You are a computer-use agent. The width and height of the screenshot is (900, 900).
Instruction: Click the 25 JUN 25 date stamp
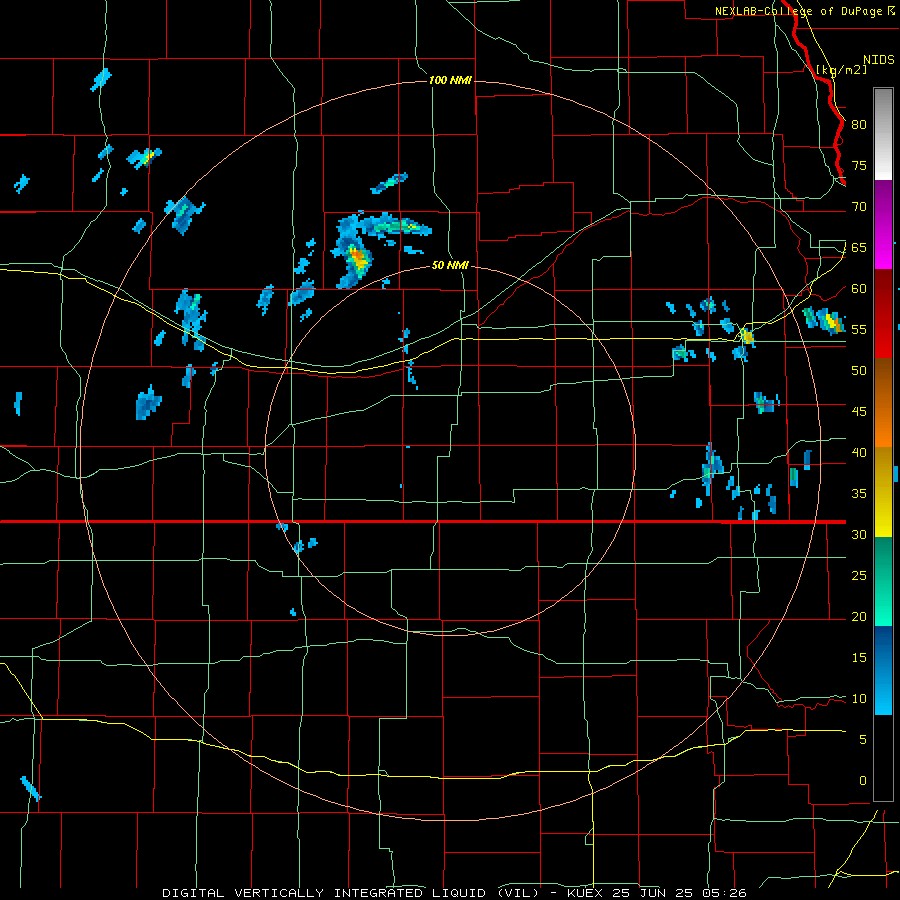point(656,893)
